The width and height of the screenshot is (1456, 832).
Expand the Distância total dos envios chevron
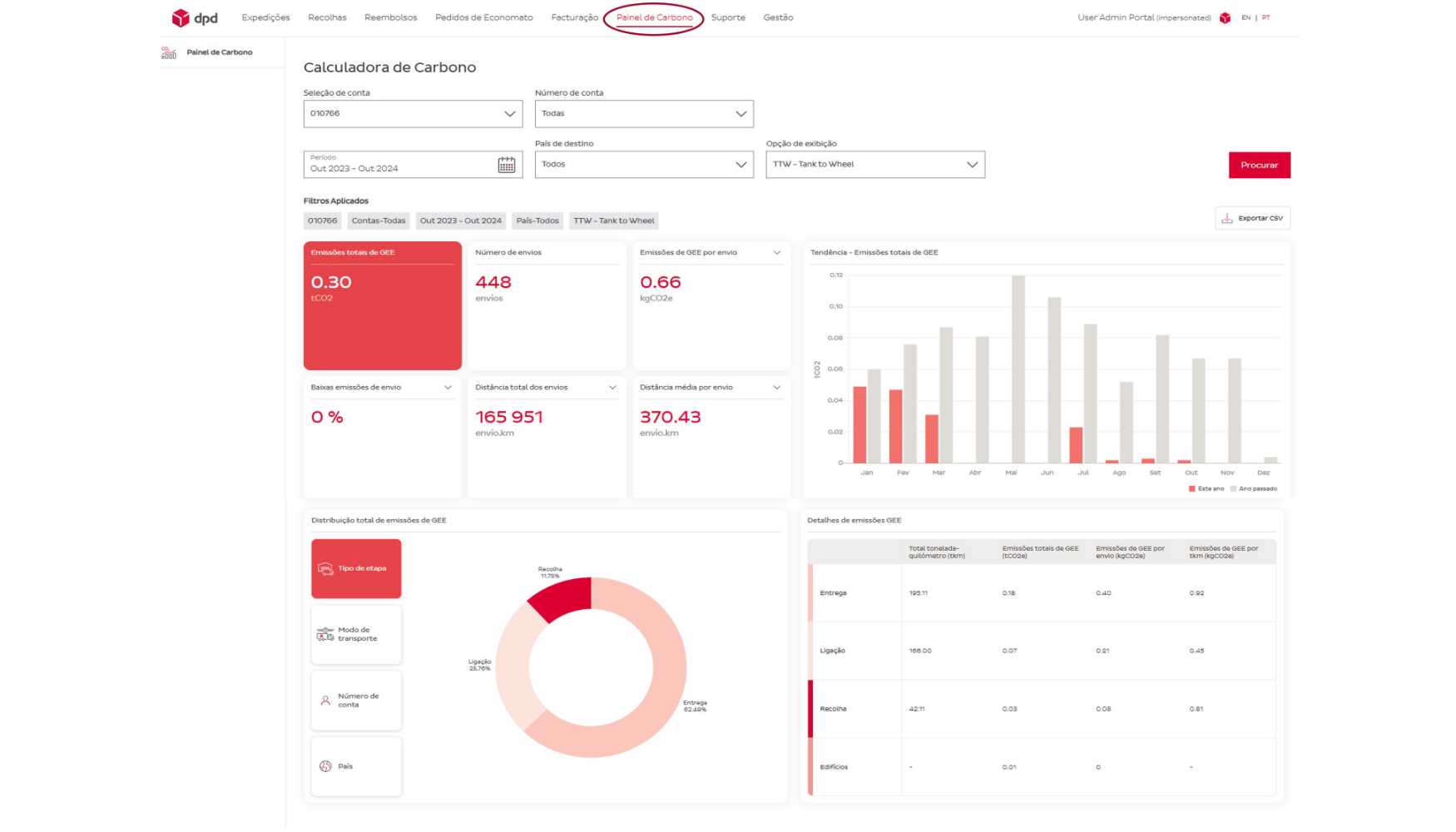click(612, 388)
